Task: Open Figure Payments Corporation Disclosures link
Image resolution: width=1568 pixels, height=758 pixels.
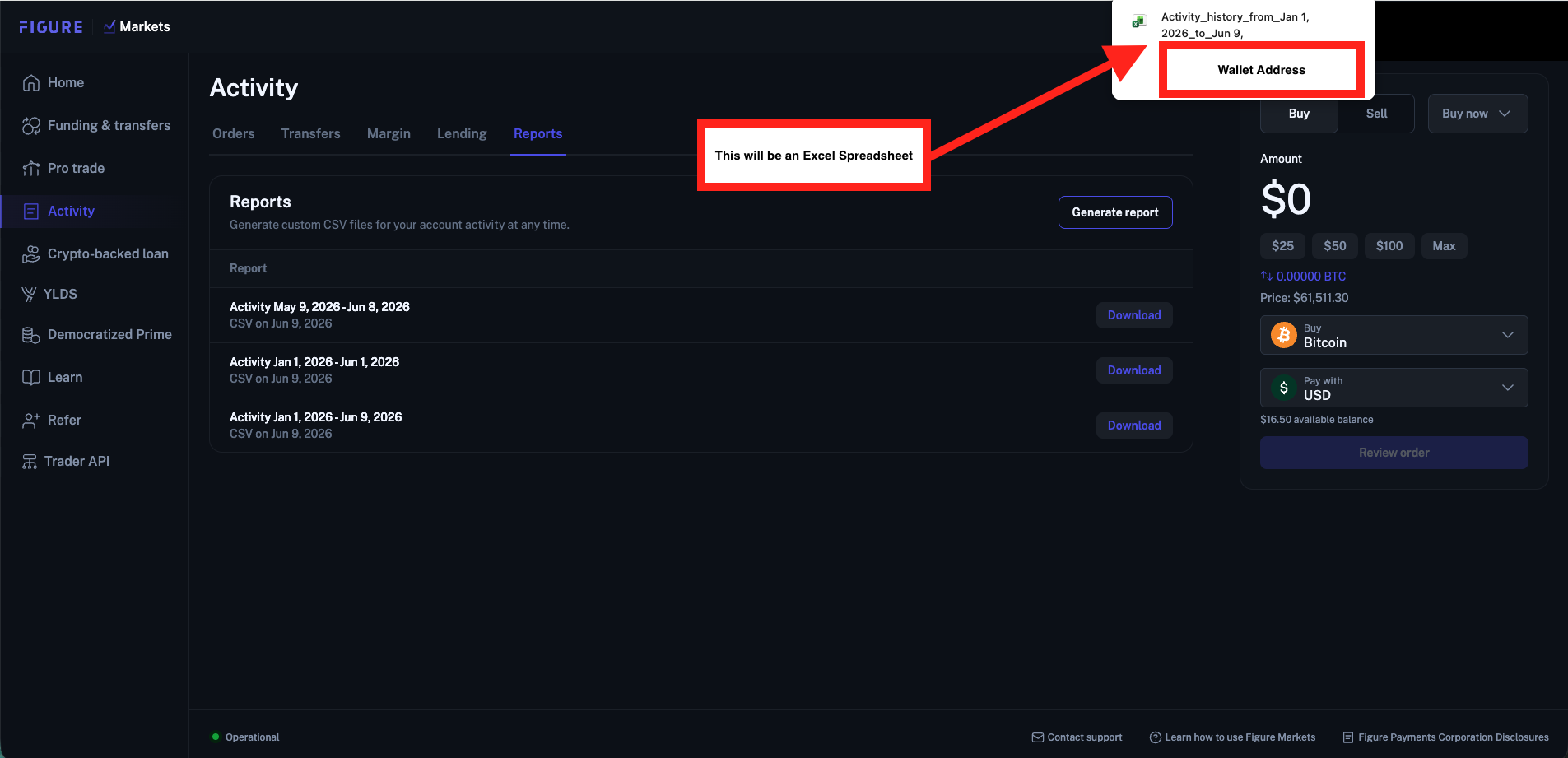Action: [x=1446, y=737]
